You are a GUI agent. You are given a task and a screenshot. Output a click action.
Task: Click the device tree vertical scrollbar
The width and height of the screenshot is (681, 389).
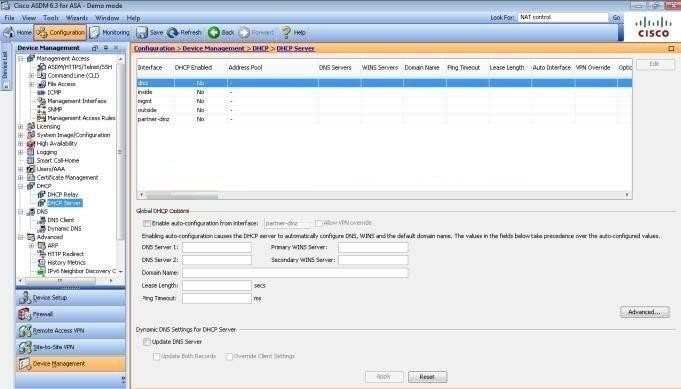120,152
